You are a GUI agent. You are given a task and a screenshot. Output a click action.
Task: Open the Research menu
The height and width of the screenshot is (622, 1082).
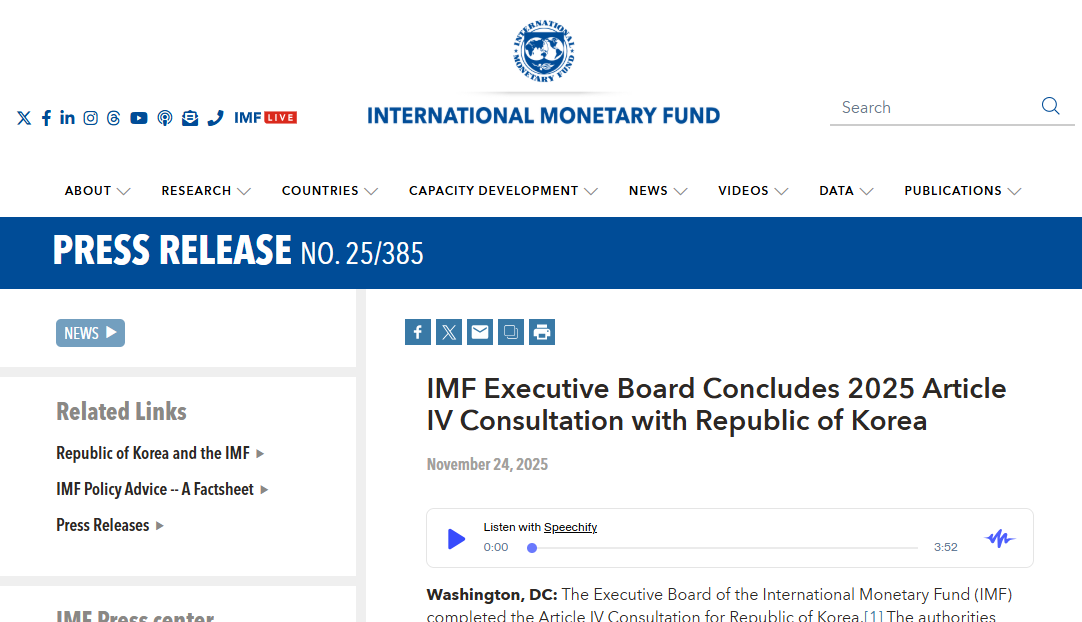coord(205,191)
